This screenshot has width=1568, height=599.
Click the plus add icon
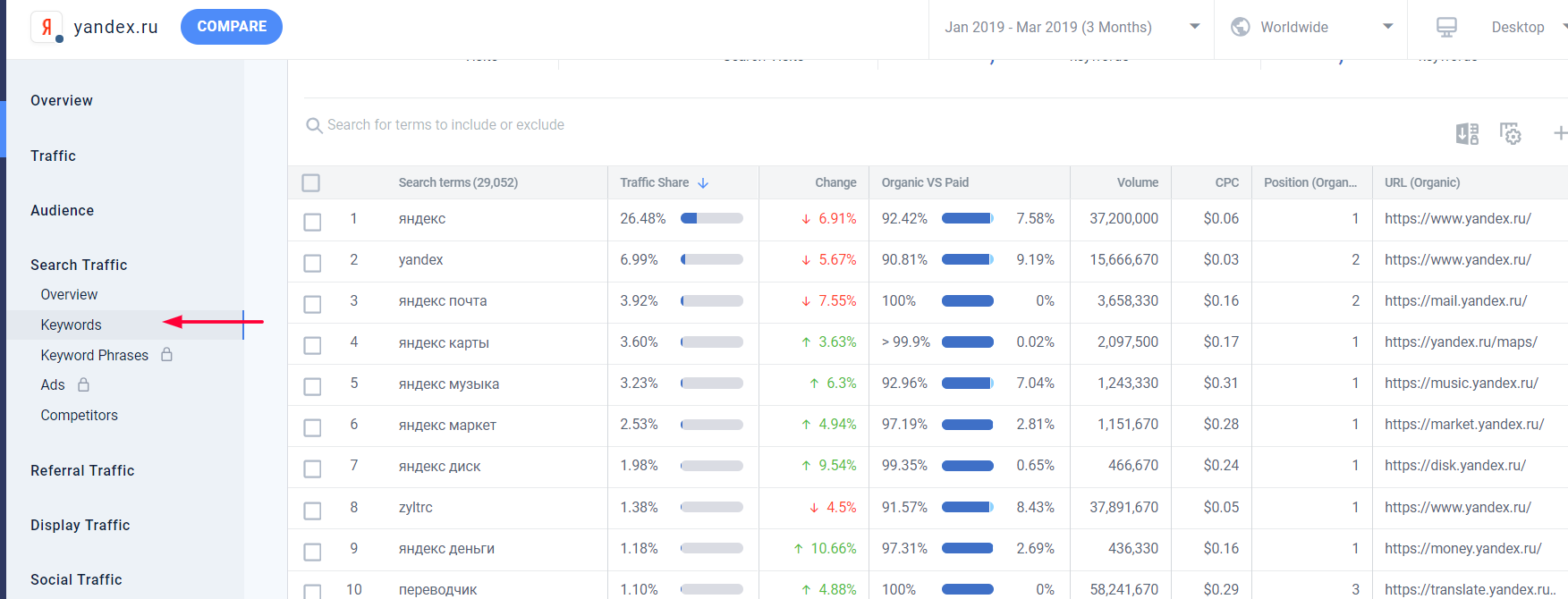1560,133
